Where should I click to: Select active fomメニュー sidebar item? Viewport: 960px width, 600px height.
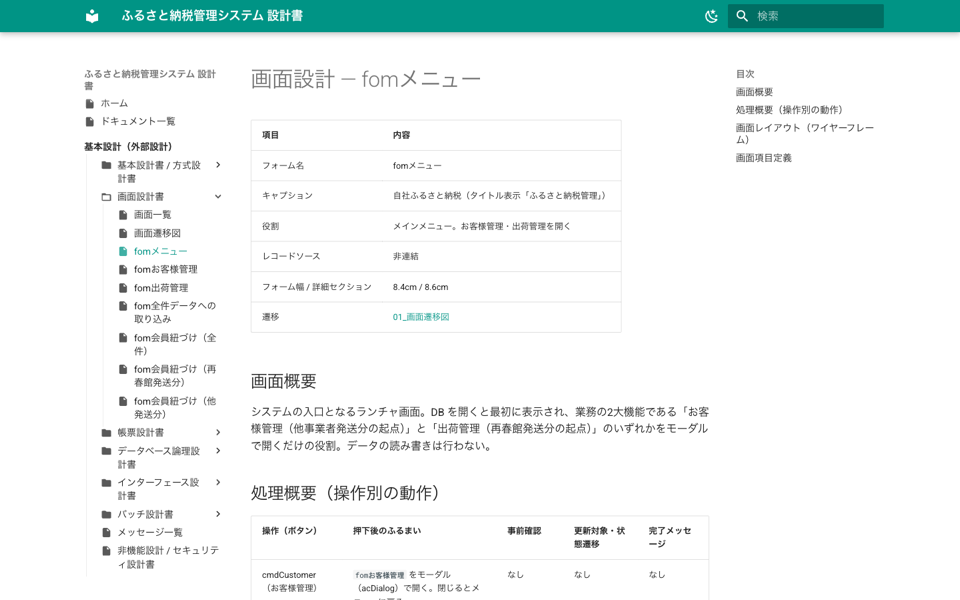160,251
